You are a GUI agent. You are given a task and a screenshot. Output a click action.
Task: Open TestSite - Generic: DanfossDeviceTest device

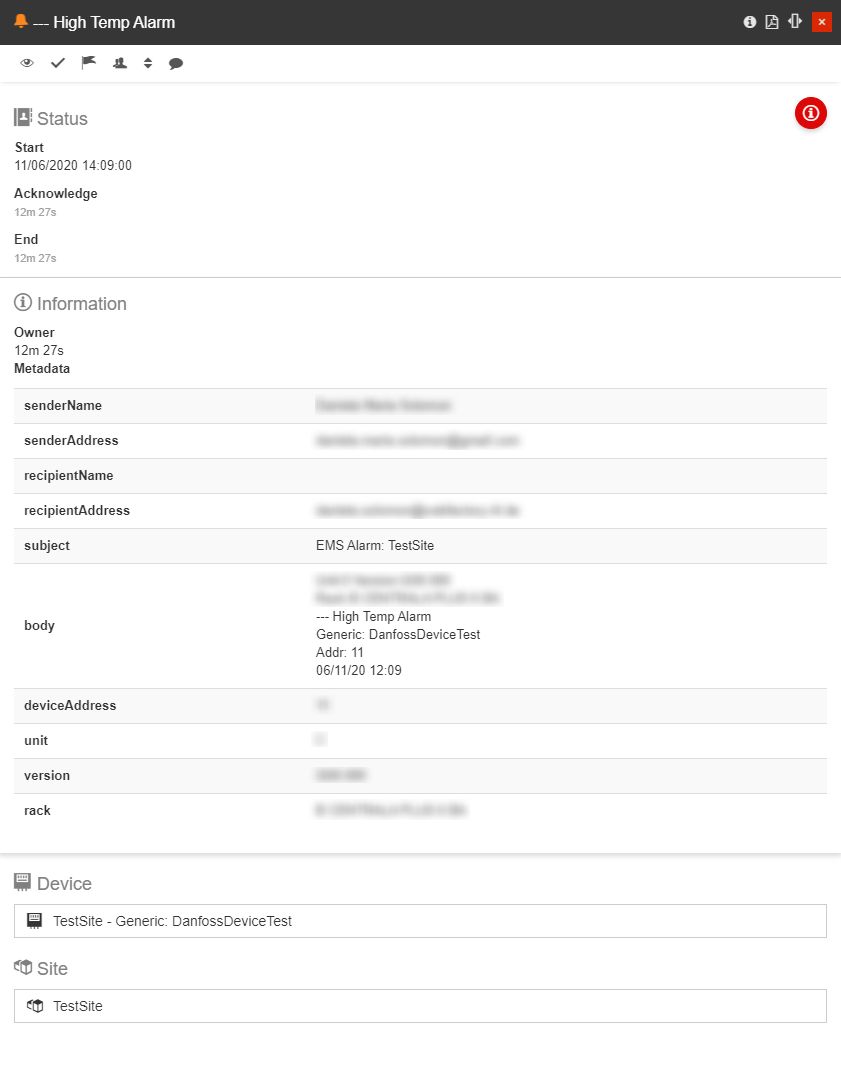point(420,921)
